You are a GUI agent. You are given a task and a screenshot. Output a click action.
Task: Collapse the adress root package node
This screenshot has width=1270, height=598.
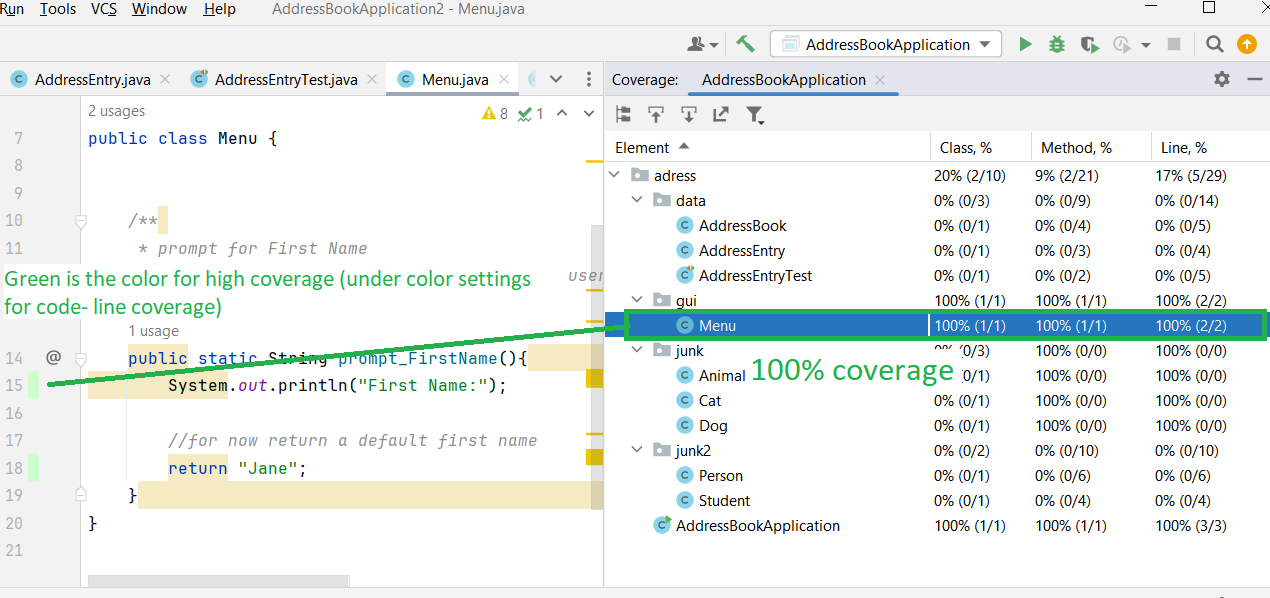coord(615,175)
